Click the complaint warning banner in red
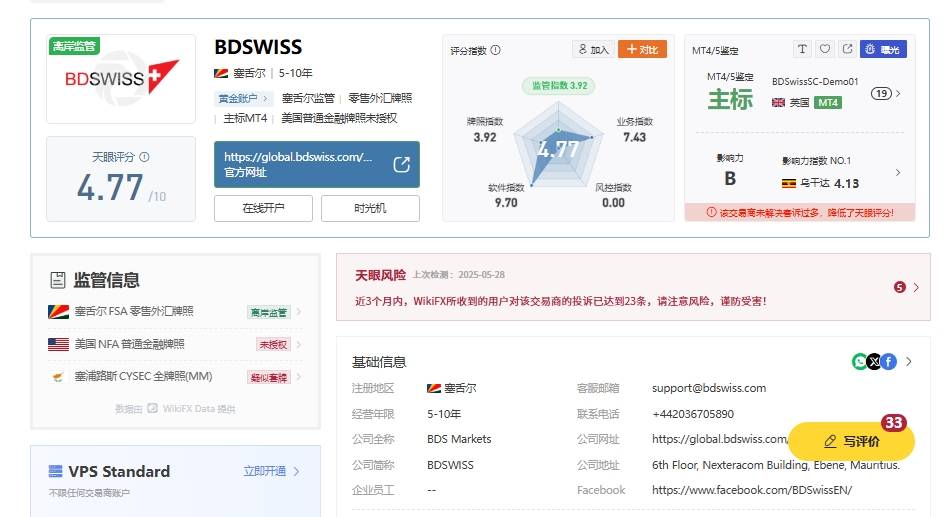 (x=800, y=213)
